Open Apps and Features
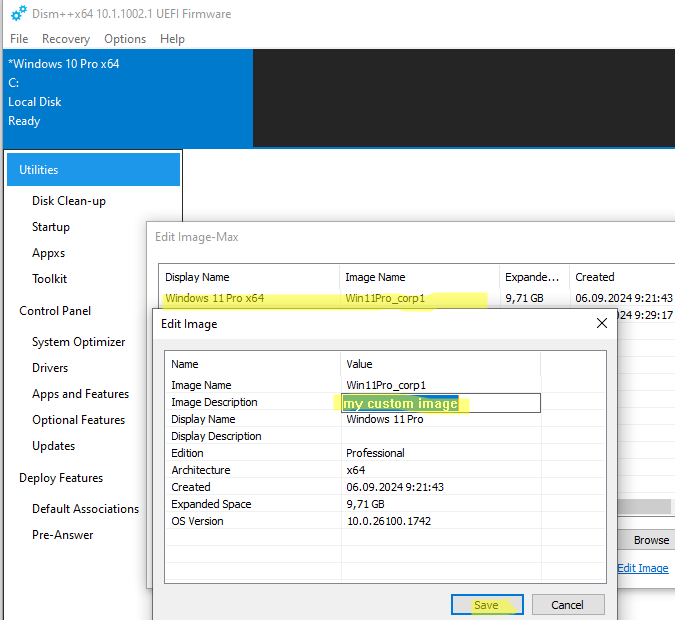Viewport: 675px width, 620px height. coord(81,394)
